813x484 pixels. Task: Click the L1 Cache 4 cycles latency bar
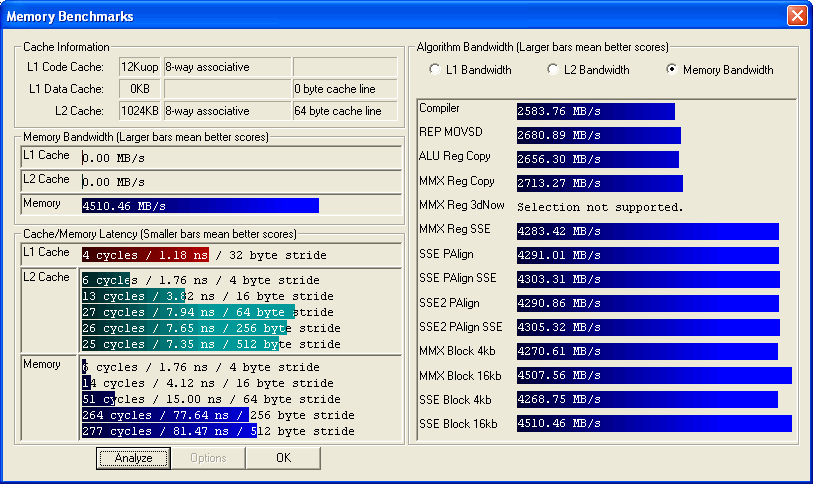(145, 255)
